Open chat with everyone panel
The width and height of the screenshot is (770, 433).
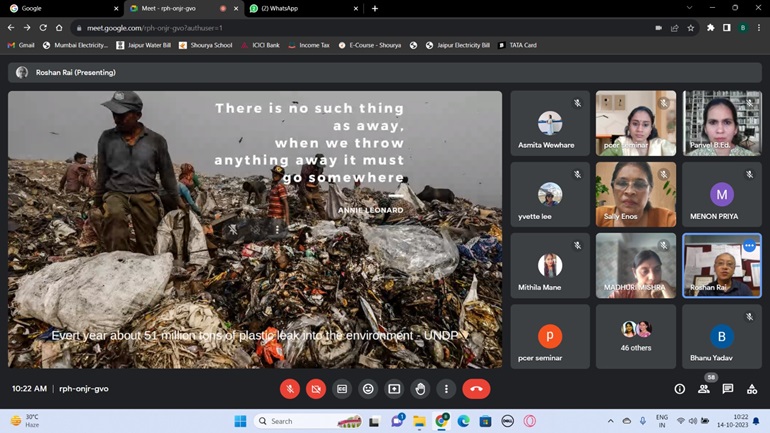pyautogui.click(x=728, y=389)
